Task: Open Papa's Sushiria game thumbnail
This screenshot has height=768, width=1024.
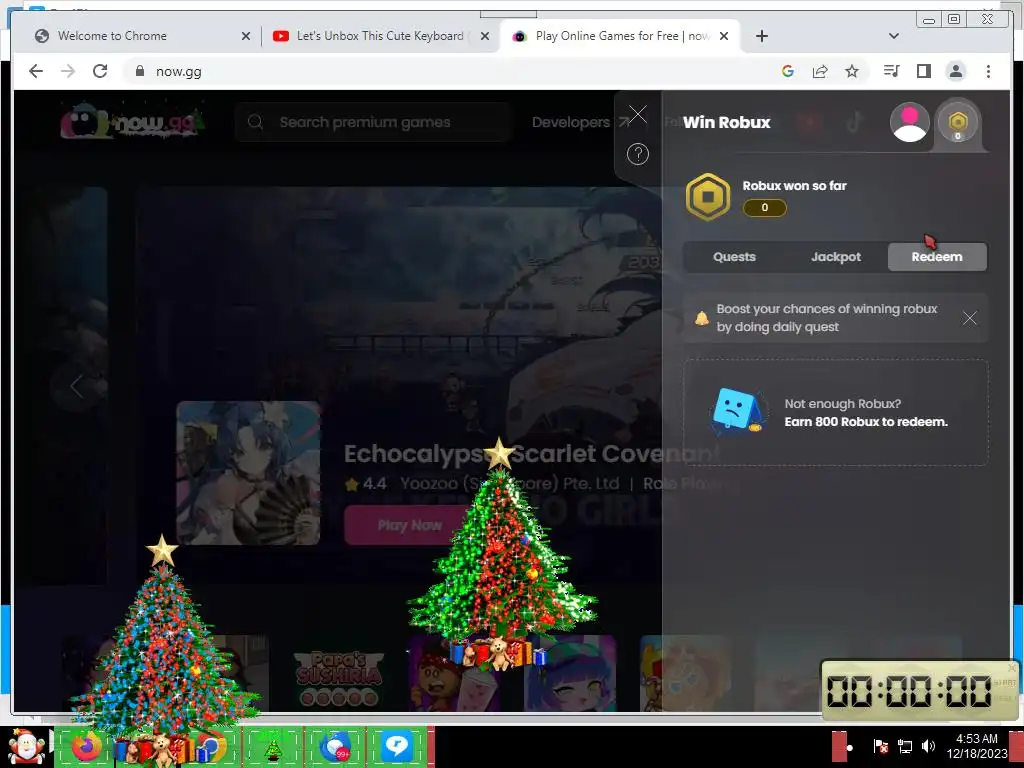Action: [x=338, y=675]
